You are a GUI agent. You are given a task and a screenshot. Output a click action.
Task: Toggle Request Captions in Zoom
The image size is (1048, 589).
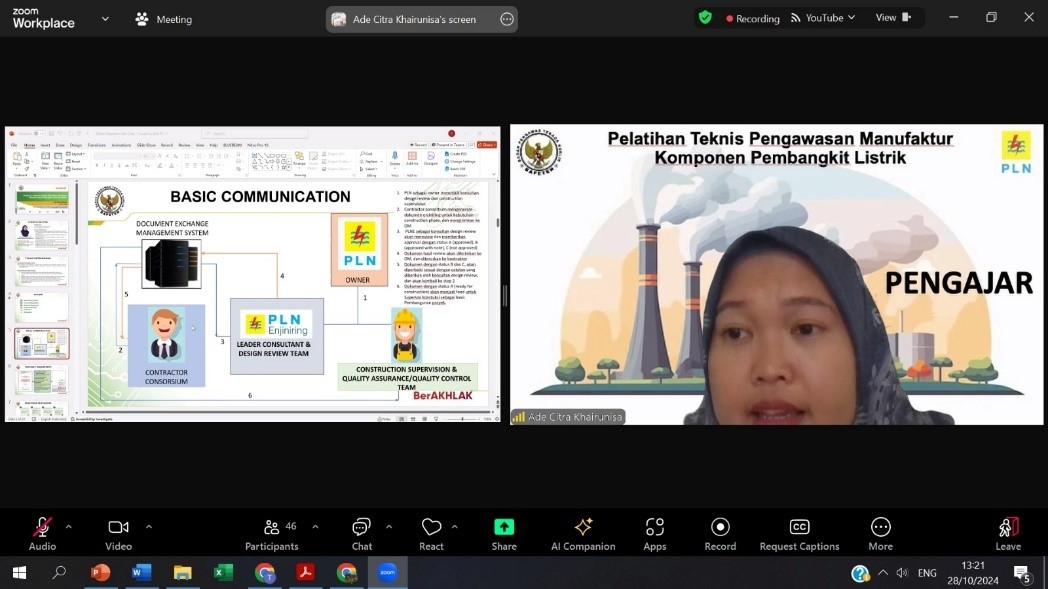point(799,536)
